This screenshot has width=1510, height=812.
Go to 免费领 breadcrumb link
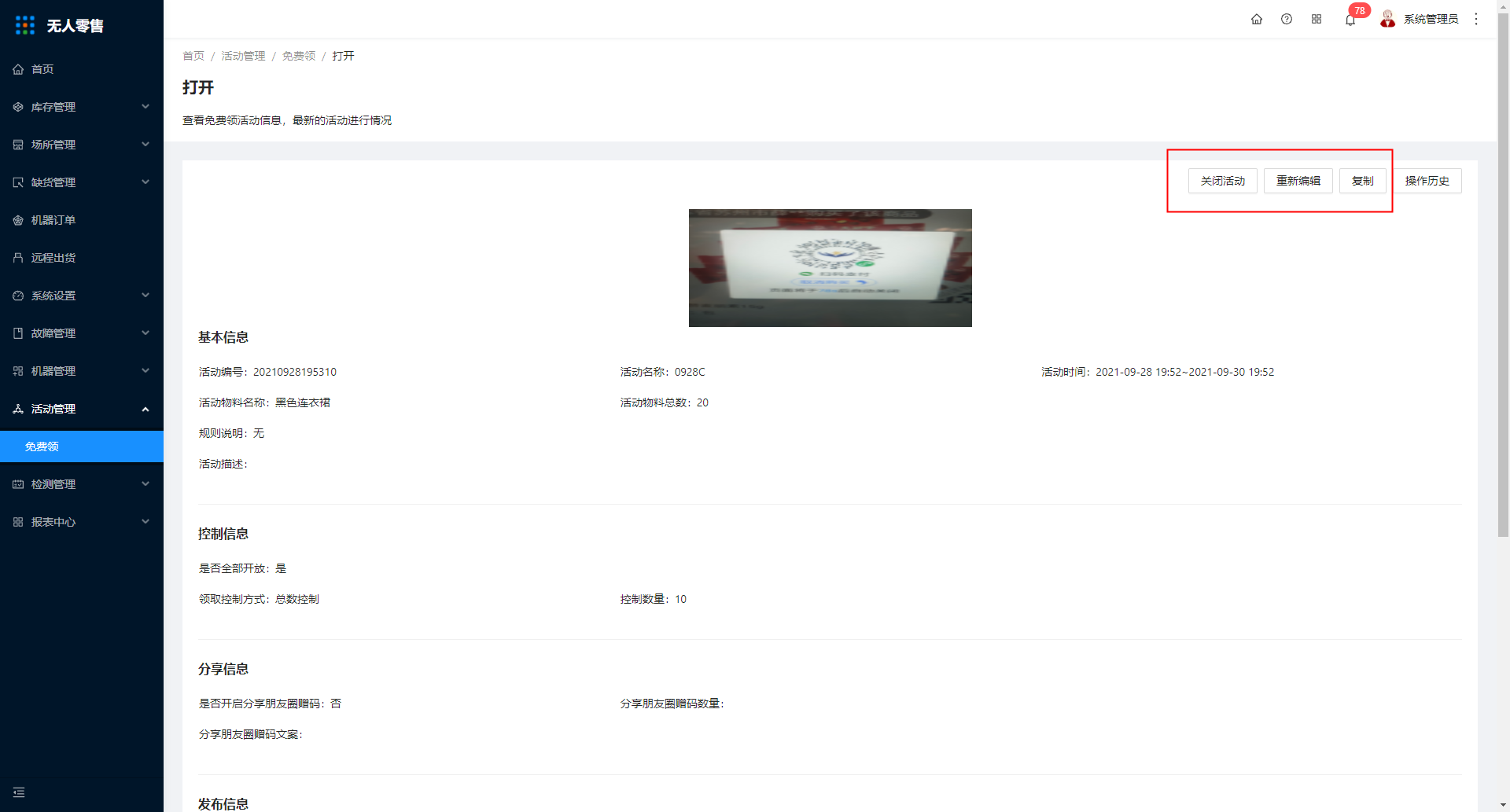[x=299, y=56]
